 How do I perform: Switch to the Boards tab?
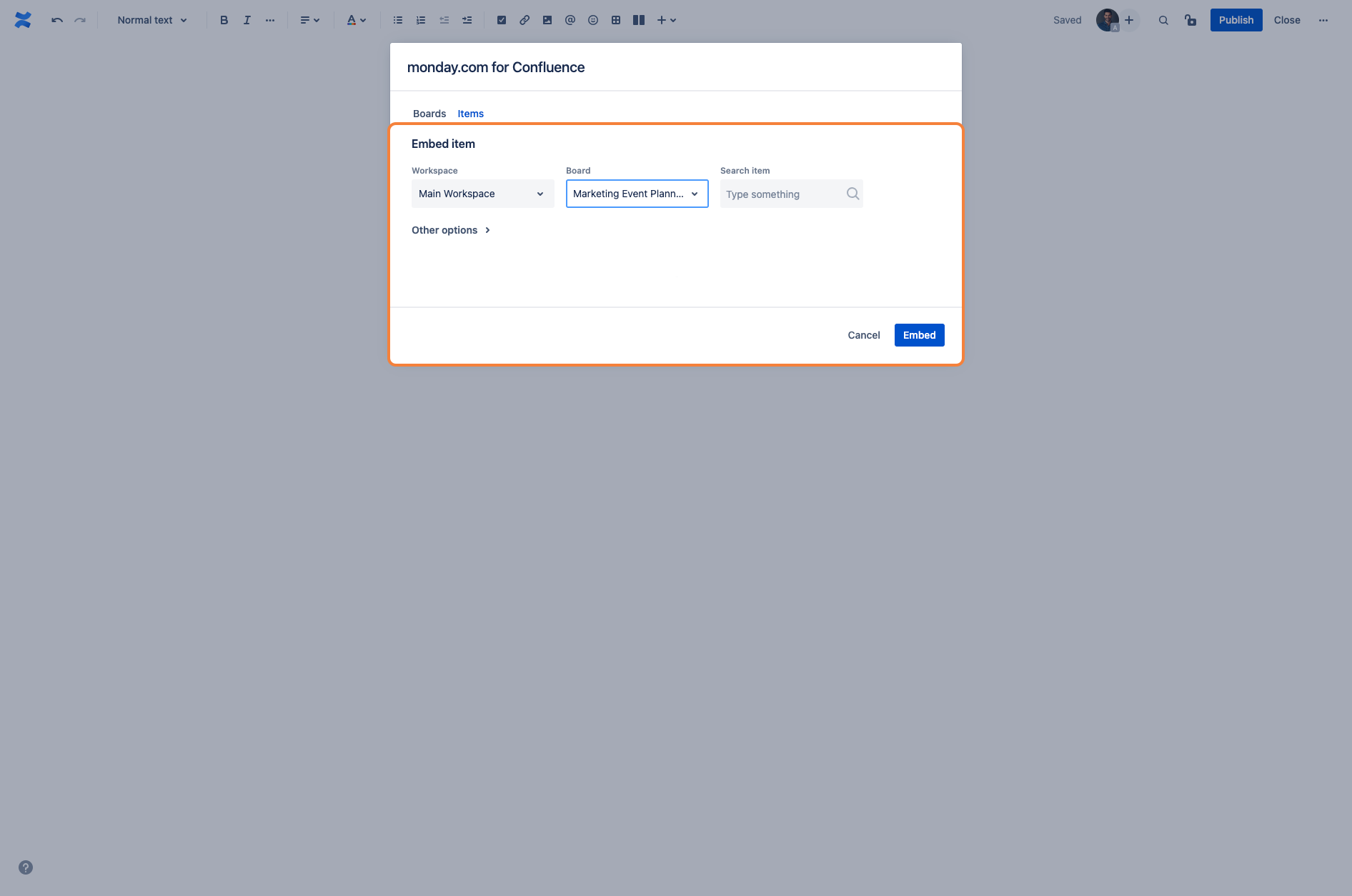click(x=429, y=114)
